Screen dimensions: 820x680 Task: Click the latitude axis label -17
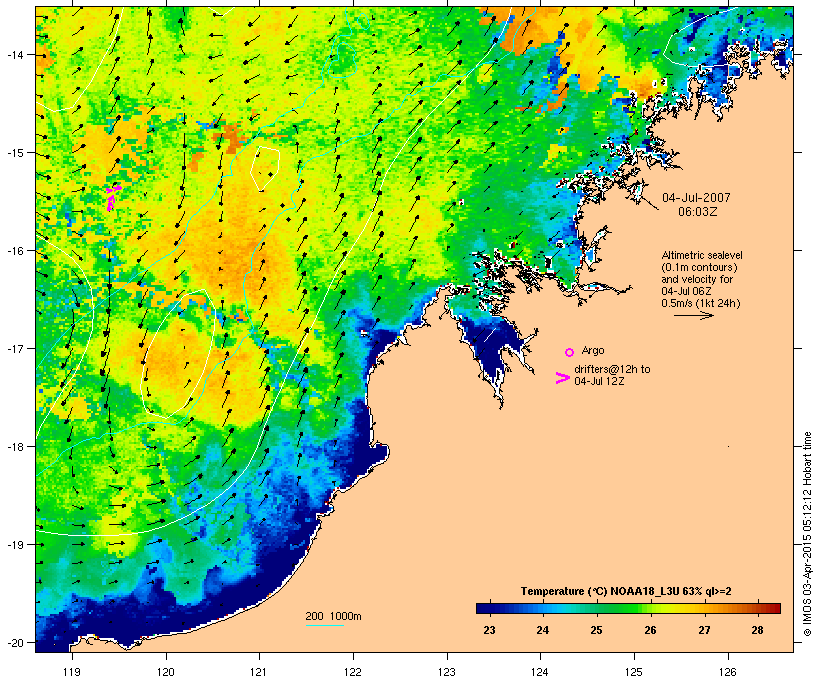tap(14, 349)
